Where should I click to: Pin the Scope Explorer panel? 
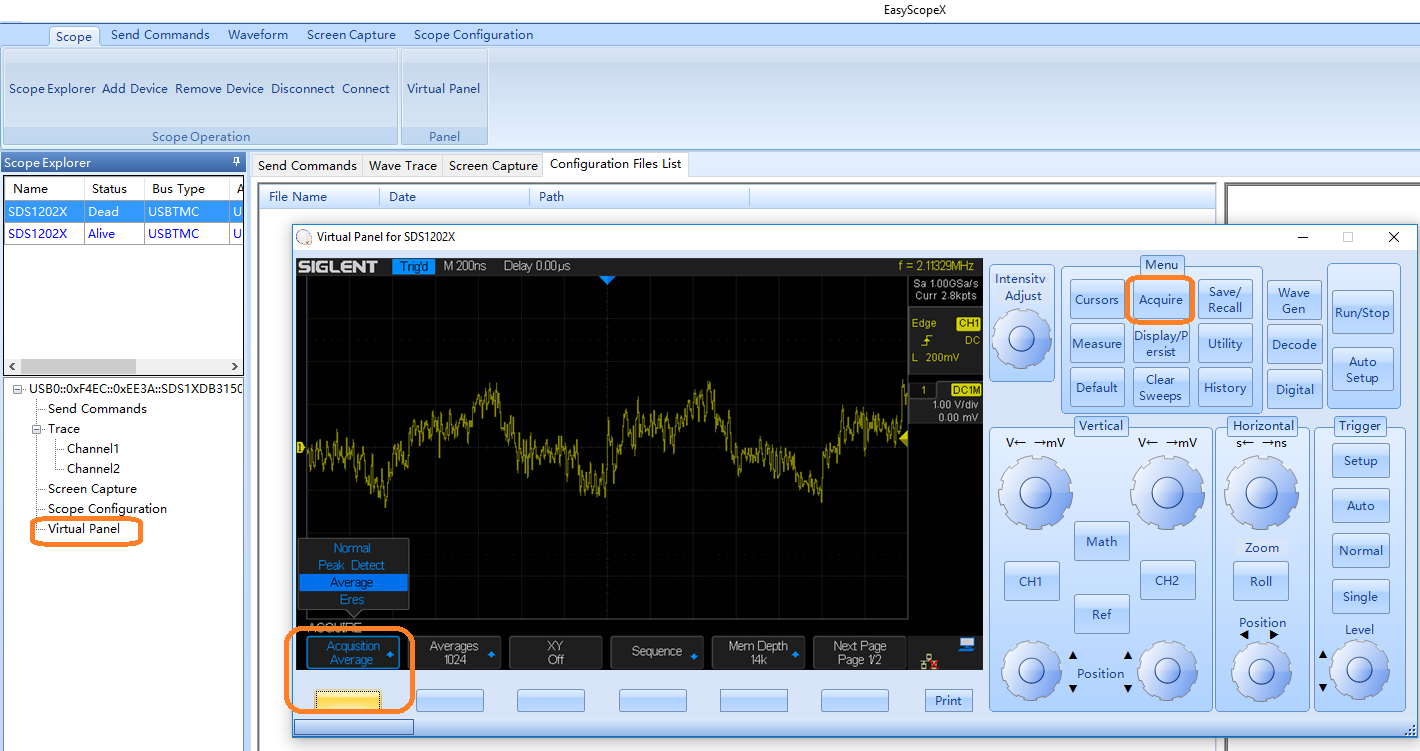[x=236, y=162]
